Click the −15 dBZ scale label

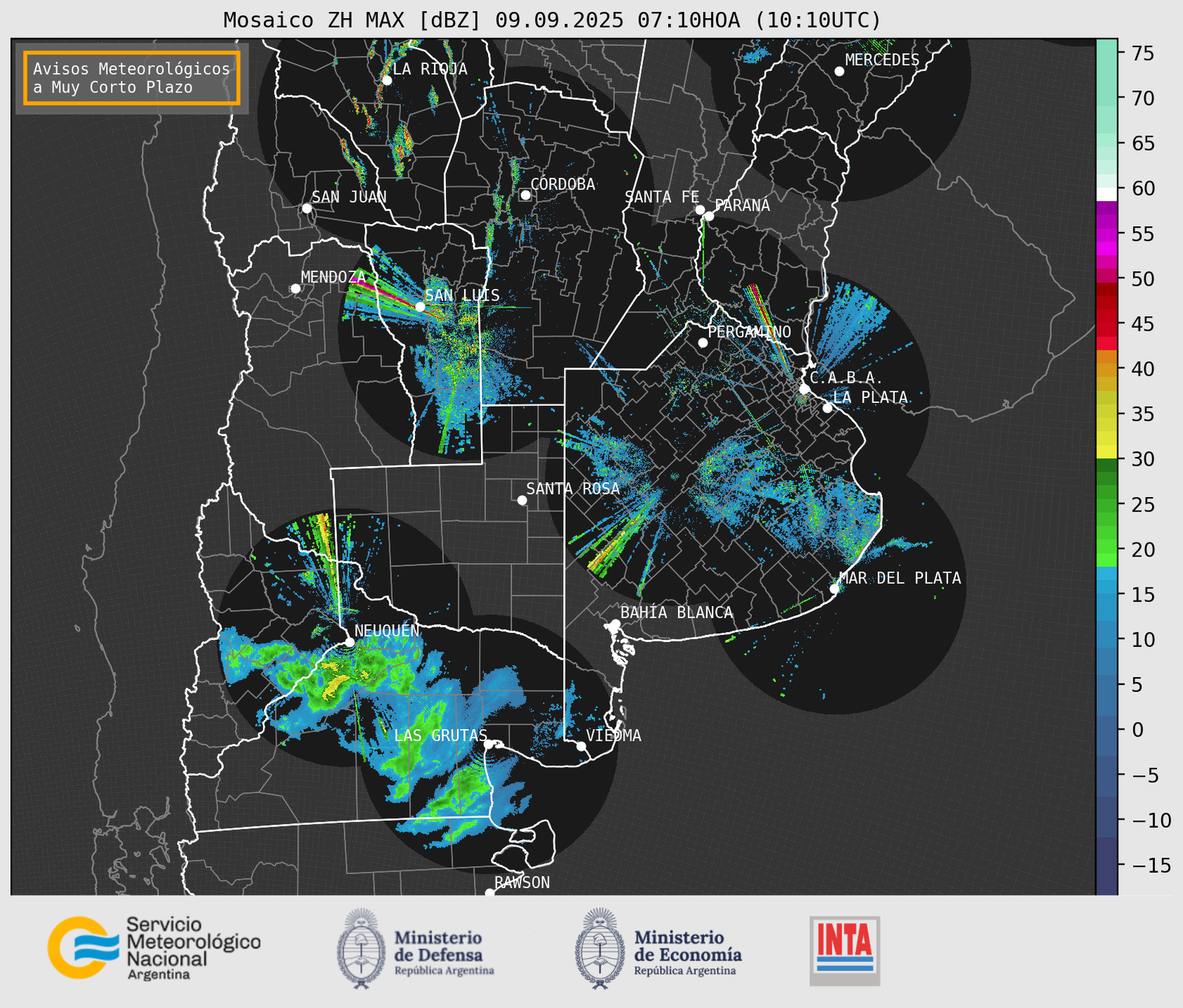pyautogui.click(x=1151, y=865)
